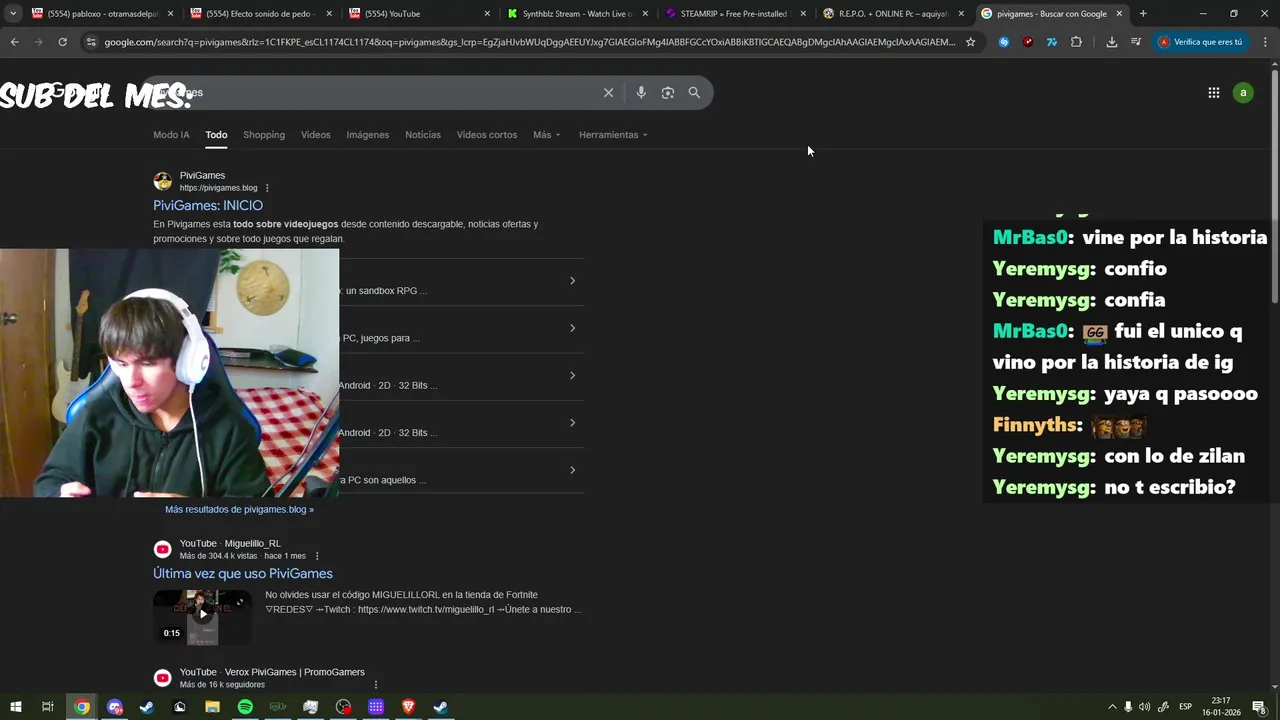Select the Noticias search filter
Image resolution: width=1280 pixels, height=720 pixels.
(423, 135)
